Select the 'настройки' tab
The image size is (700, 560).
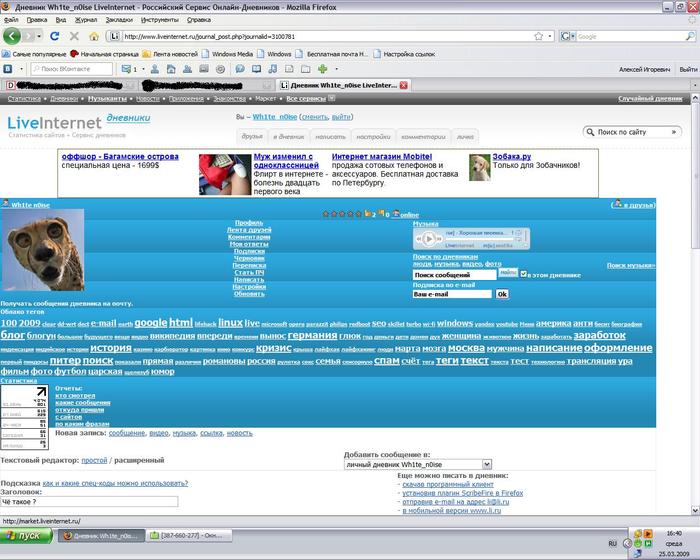(x=373, y=137)
